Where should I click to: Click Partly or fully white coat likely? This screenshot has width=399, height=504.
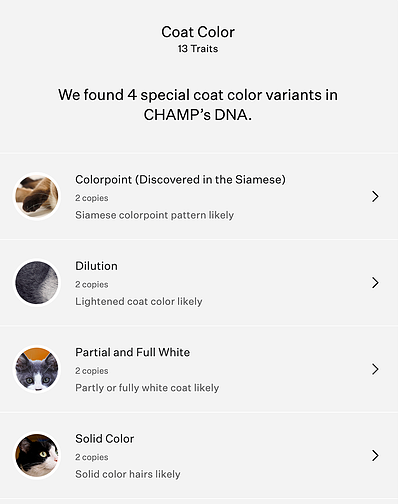[147, 388]
